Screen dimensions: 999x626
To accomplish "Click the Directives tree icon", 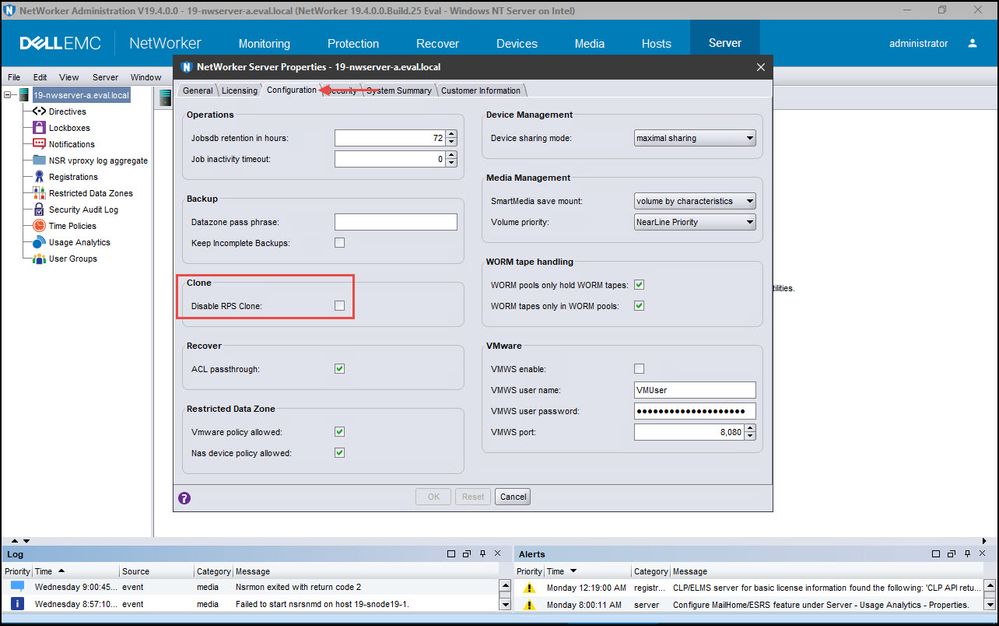I will (x=39, y=111).
